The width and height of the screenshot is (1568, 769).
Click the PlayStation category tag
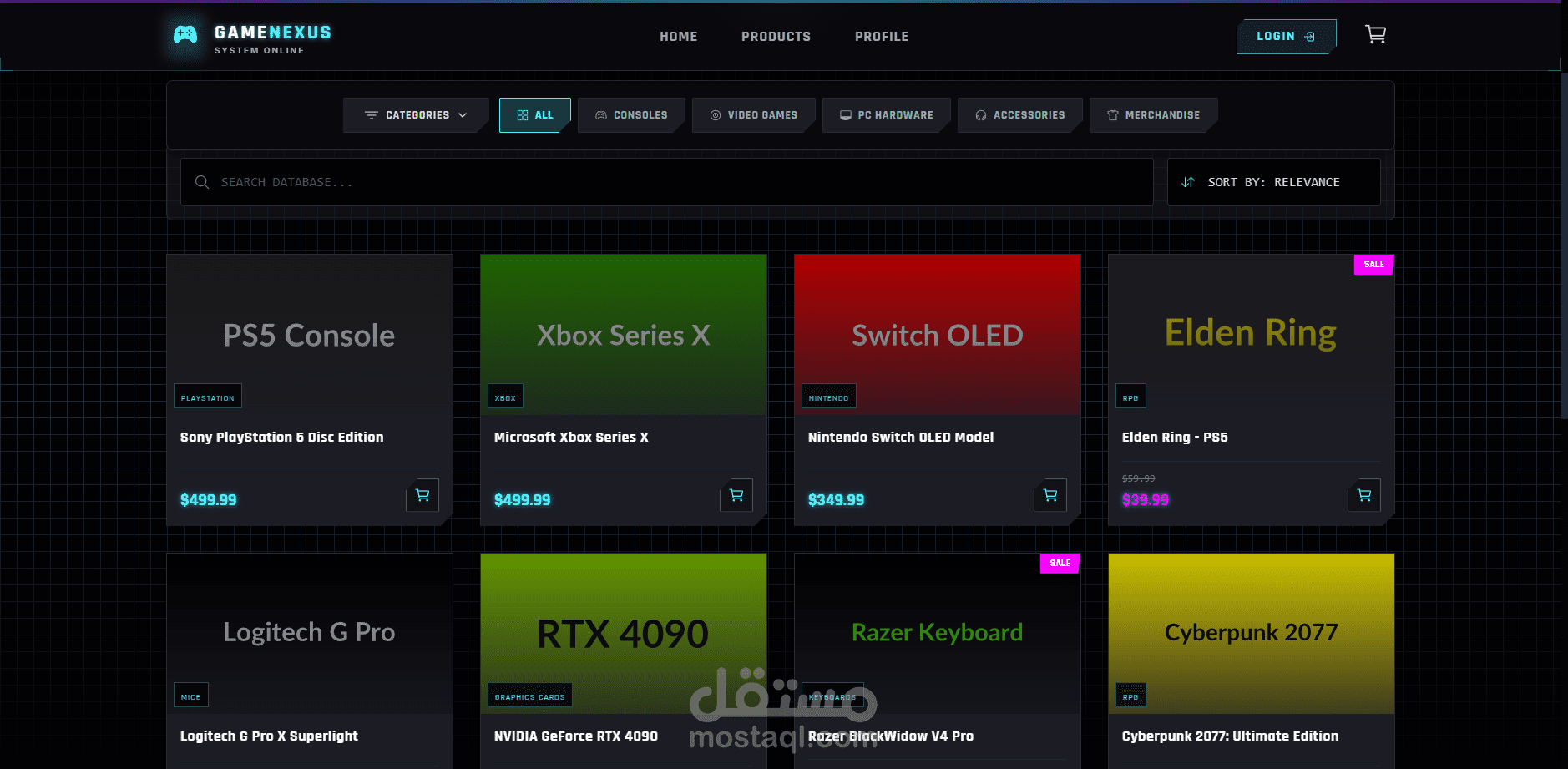pyautogui.click(x=208, y=397)
